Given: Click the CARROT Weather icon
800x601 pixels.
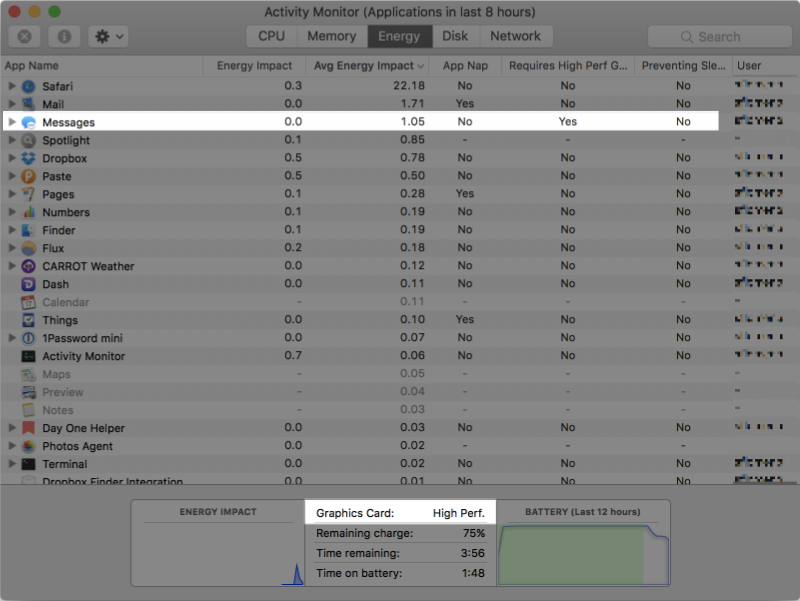Looking at the screenshot, I should click(x=29, y=266).
